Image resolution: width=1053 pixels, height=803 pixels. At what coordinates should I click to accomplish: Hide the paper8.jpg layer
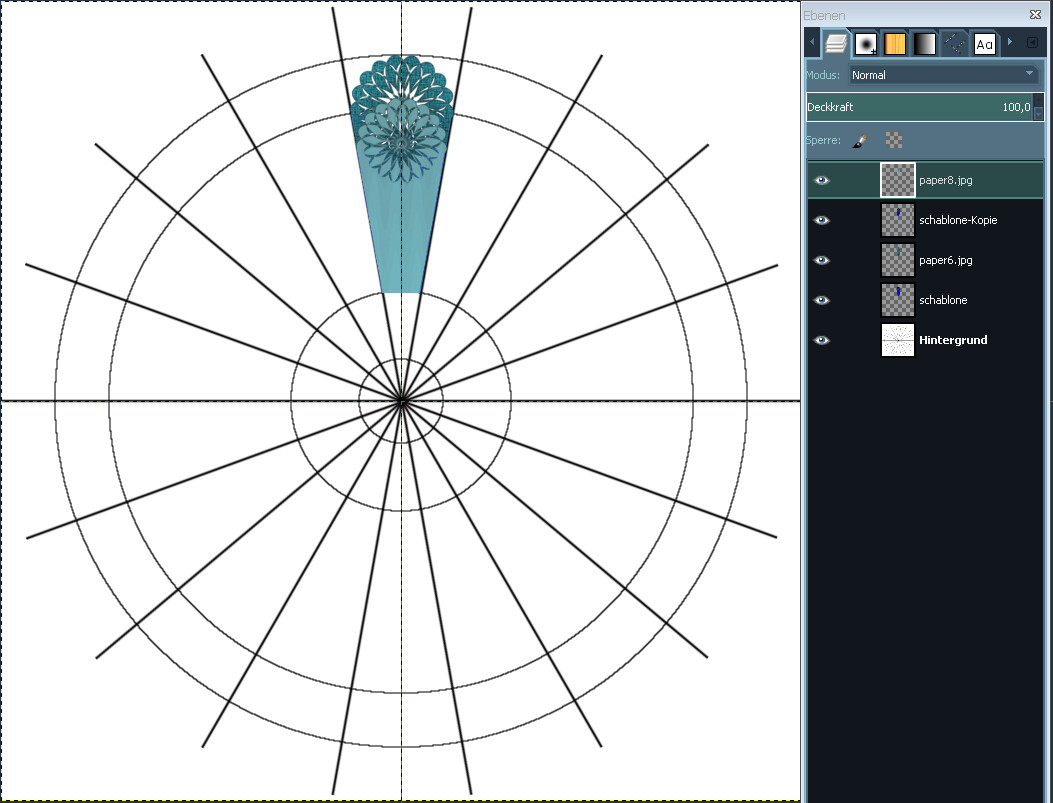[822, 180]
